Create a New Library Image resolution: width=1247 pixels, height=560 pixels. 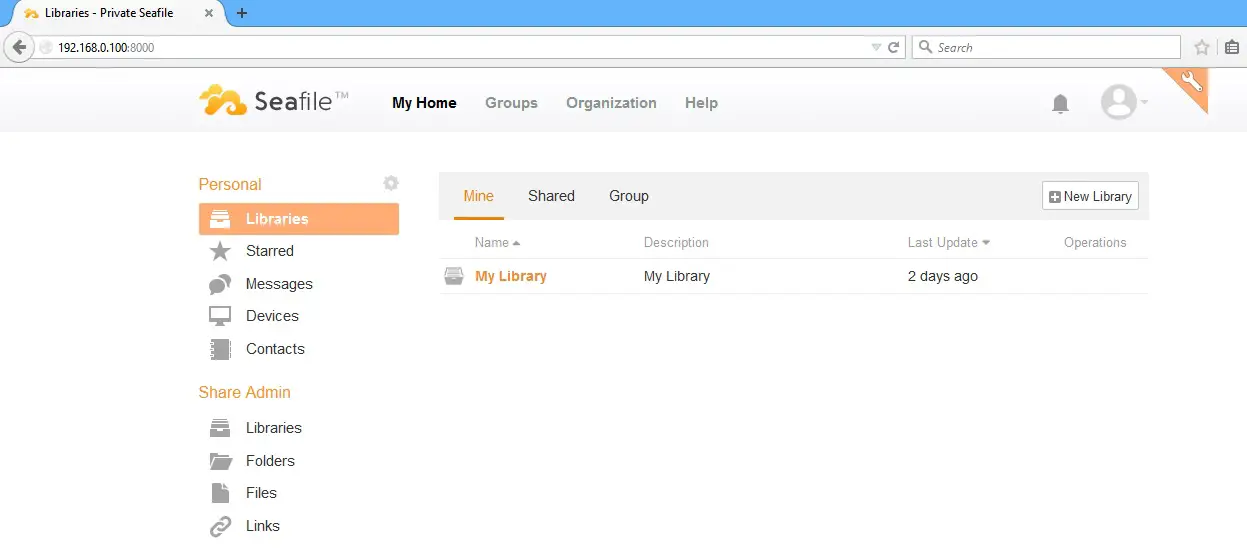(1090, 196)
